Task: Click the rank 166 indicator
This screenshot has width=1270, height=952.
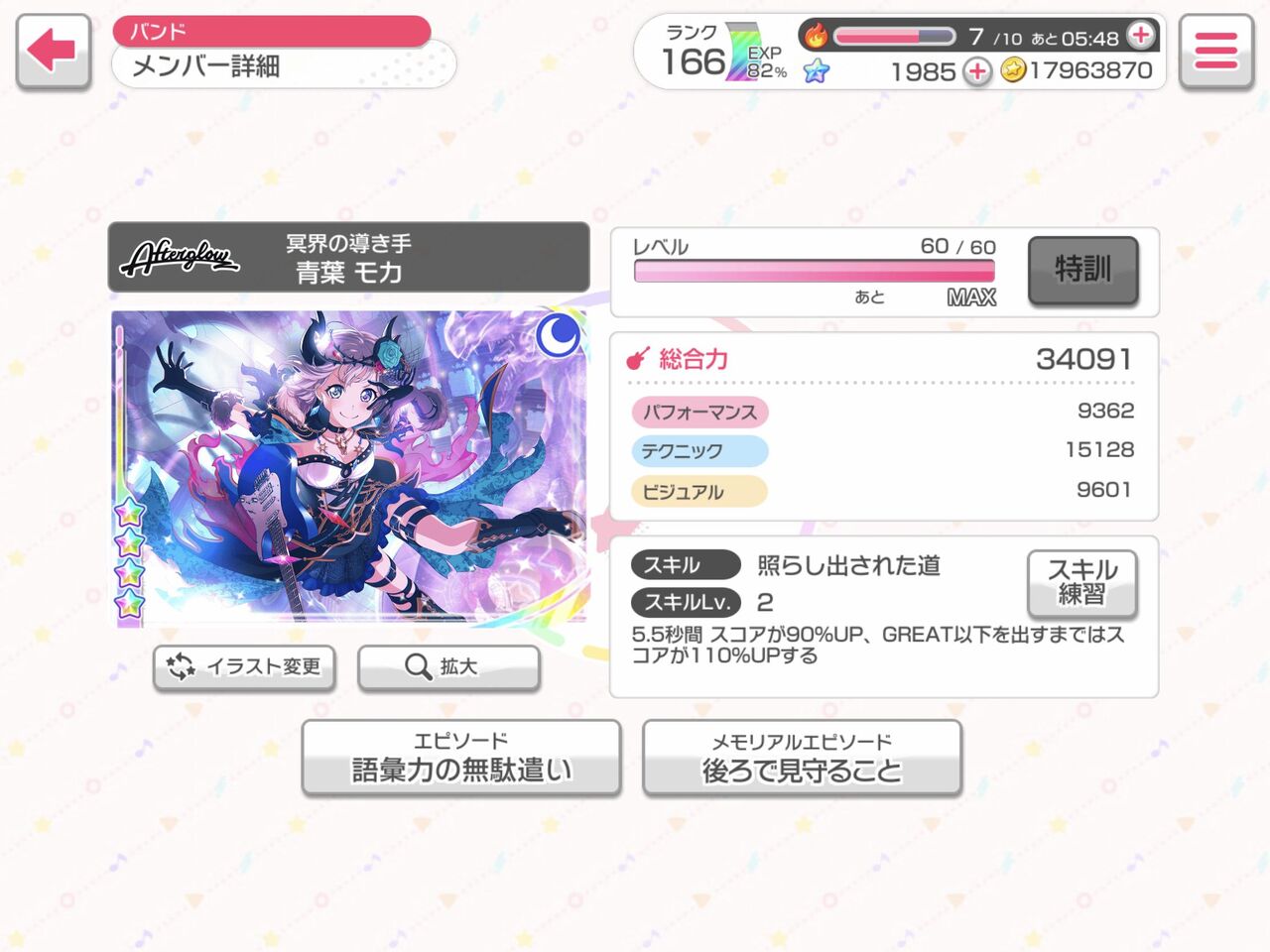Action: point(694,52)
